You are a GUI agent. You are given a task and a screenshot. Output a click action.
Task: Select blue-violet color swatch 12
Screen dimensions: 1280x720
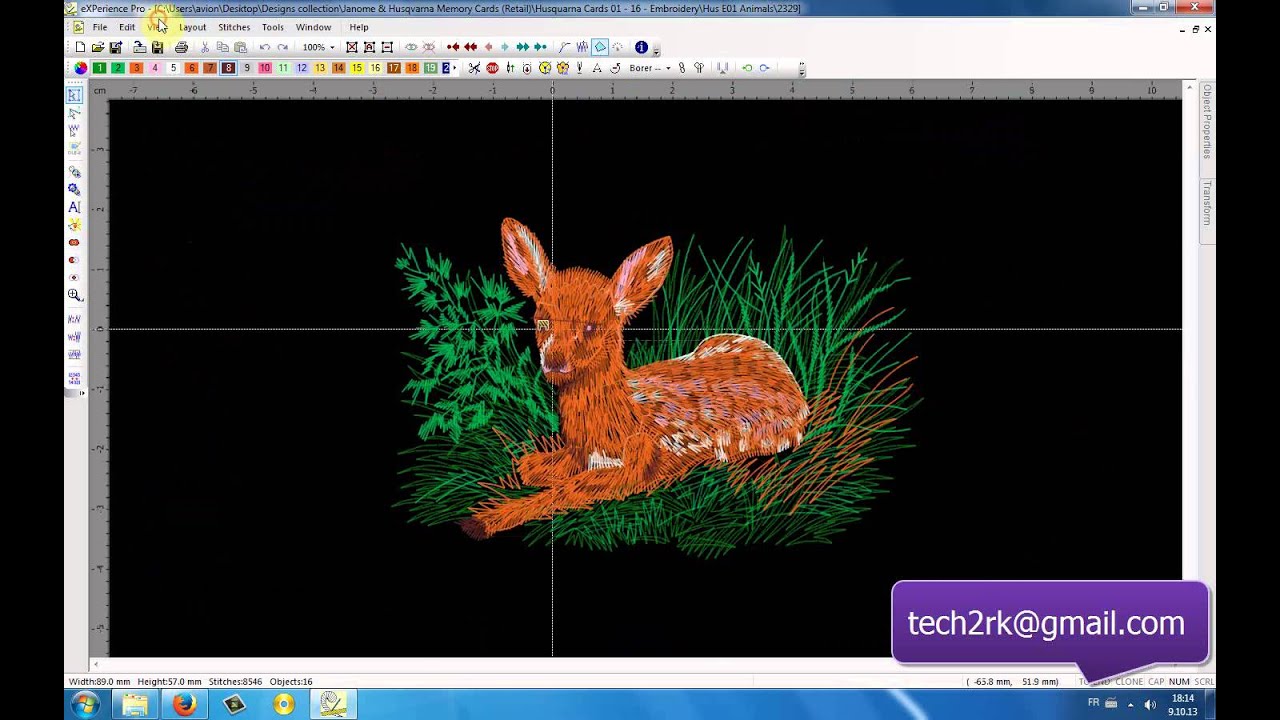click(x=302, y=68)
